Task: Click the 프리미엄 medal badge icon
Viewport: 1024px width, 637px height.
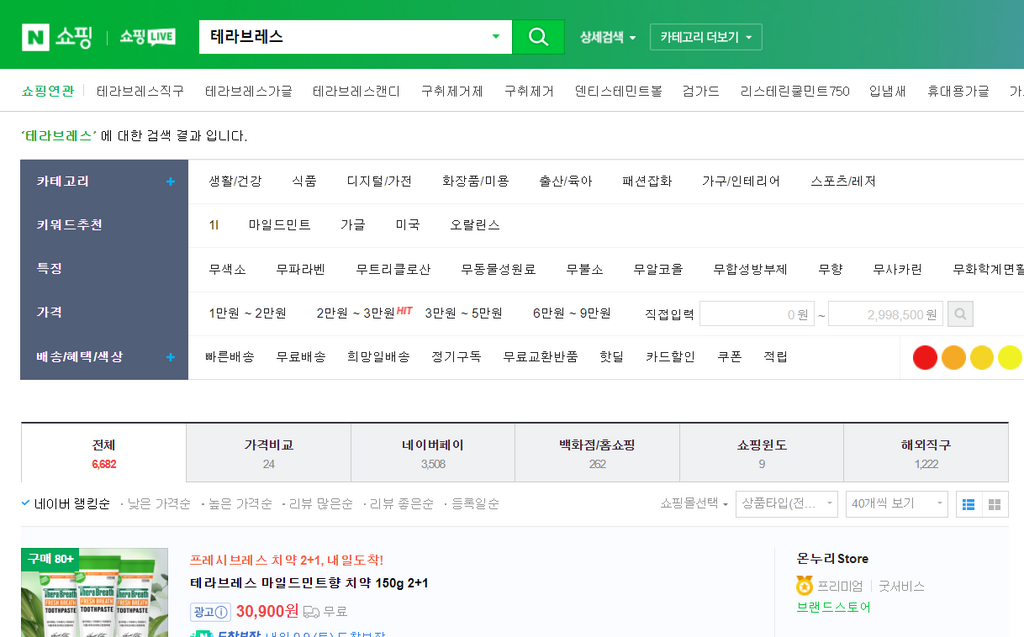Action: (x=805, y=585)
